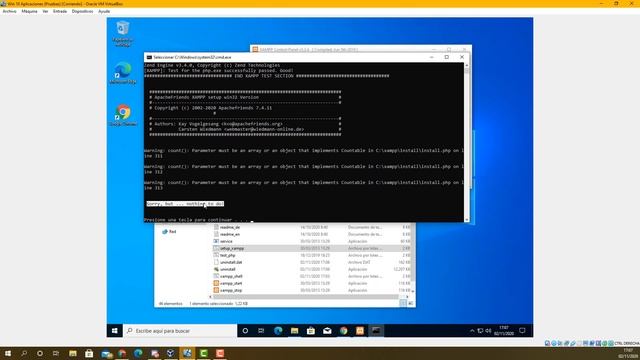The width and height of the screenshot is (640, 360).
Task: Open the guest notification center
Action: 522,331
